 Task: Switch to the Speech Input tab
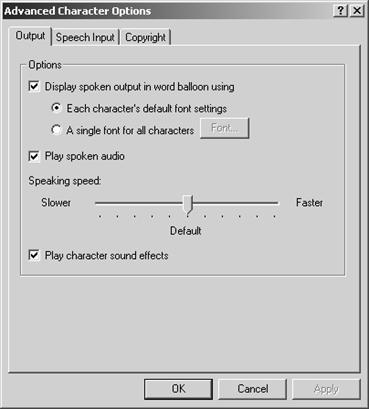click(x=85, y=37)
